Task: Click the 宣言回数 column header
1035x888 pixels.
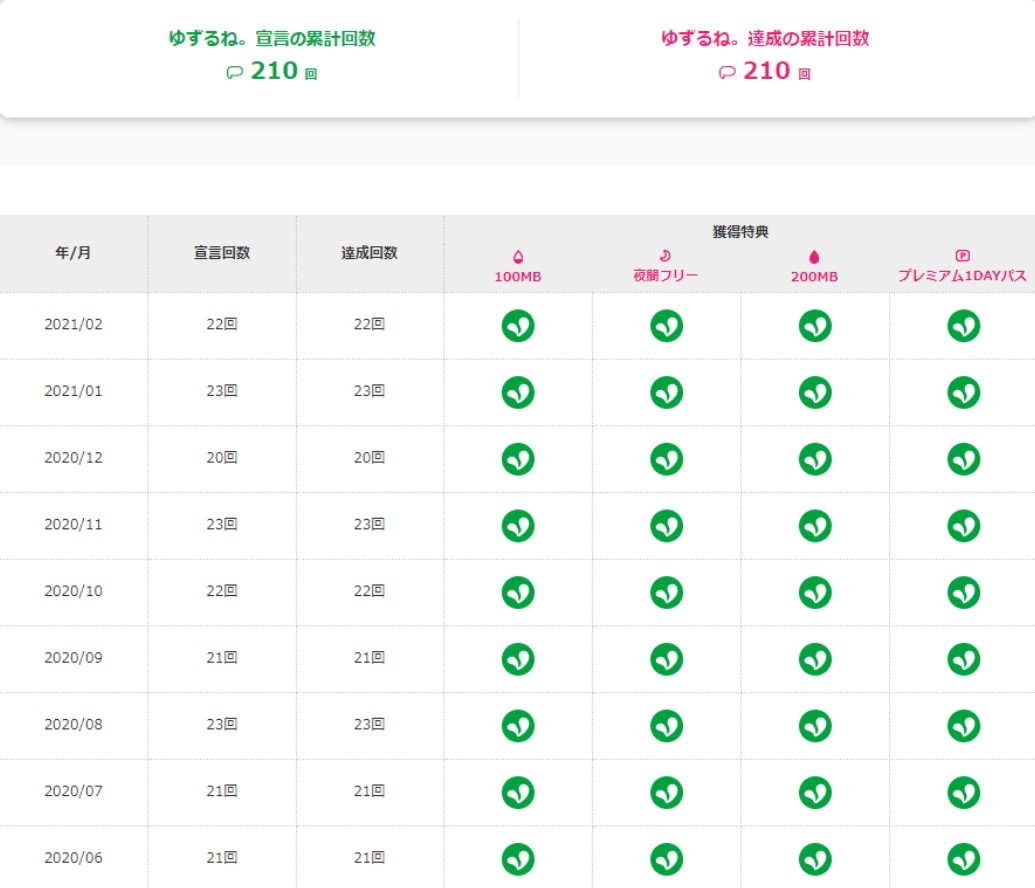Action: [222, 253]
